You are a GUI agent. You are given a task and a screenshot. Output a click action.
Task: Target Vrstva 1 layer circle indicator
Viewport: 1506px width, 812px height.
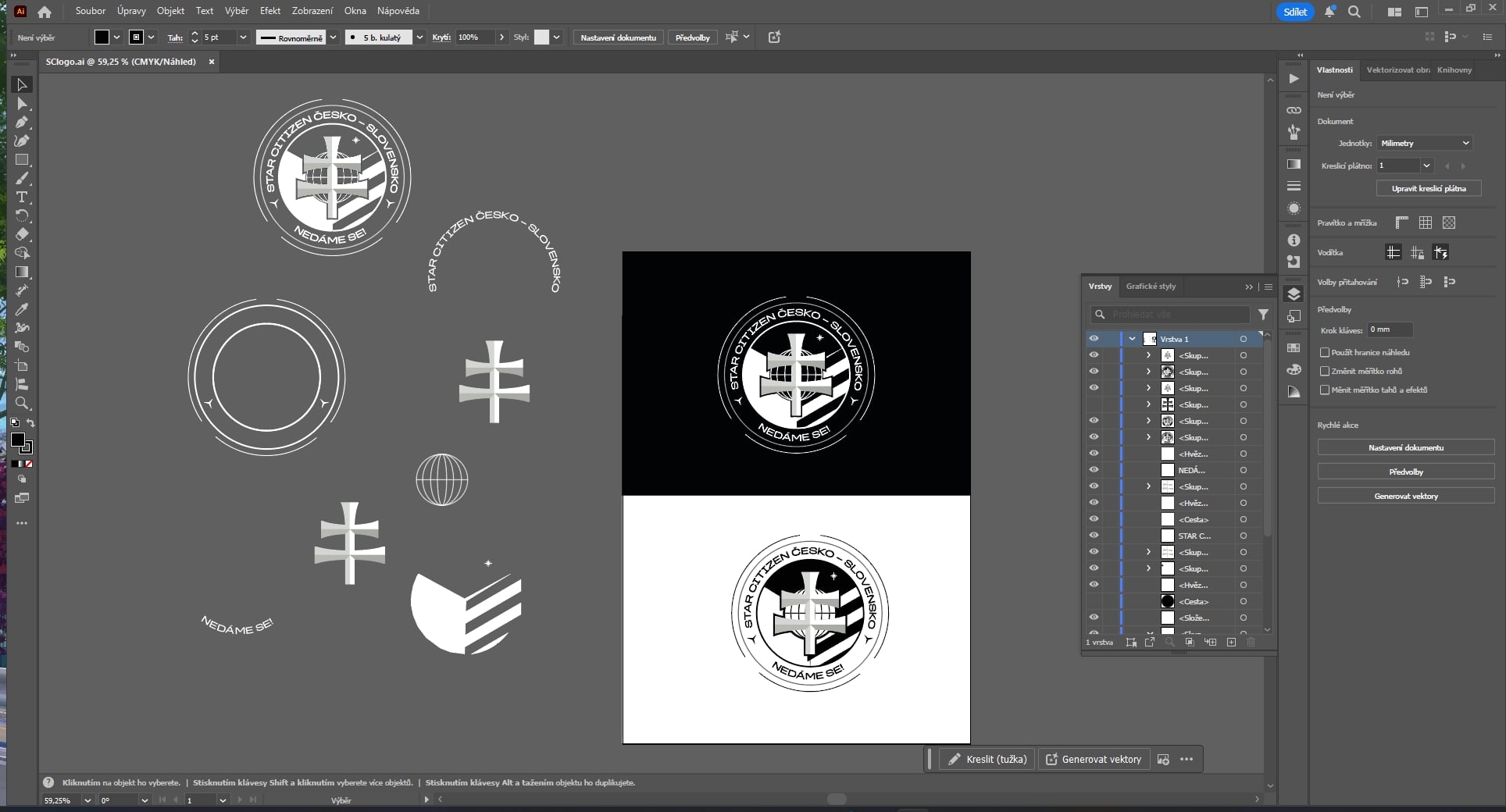1243,339
